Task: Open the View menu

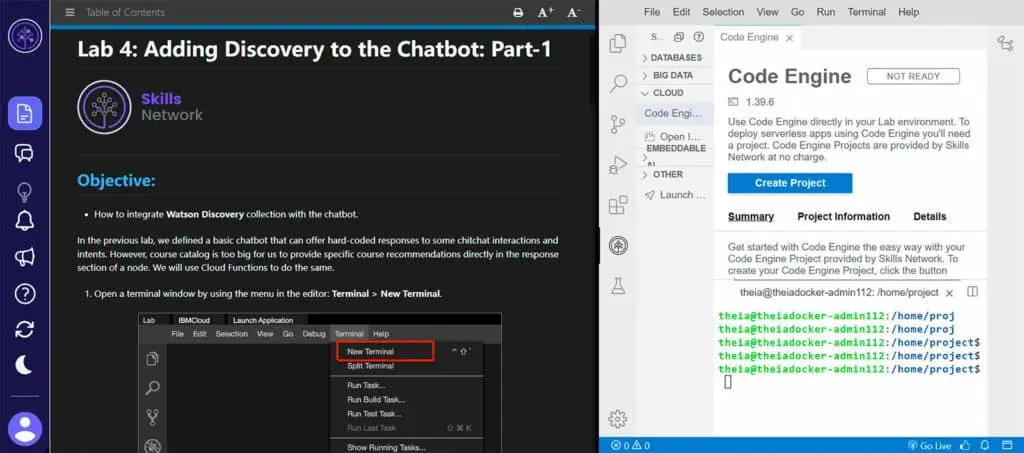Action: tap(767, 12)
